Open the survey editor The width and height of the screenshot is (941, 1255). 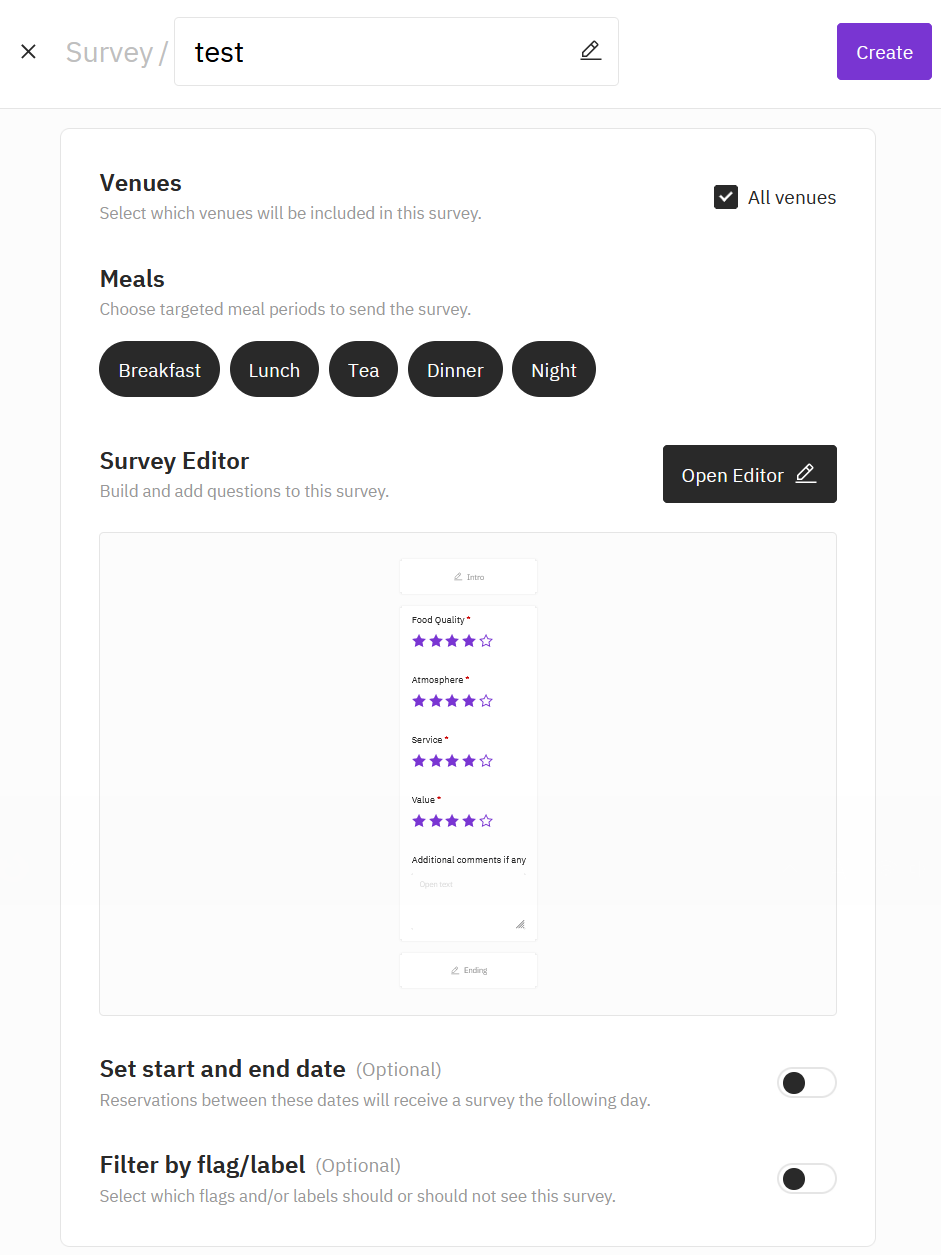(x=749, y=475)
